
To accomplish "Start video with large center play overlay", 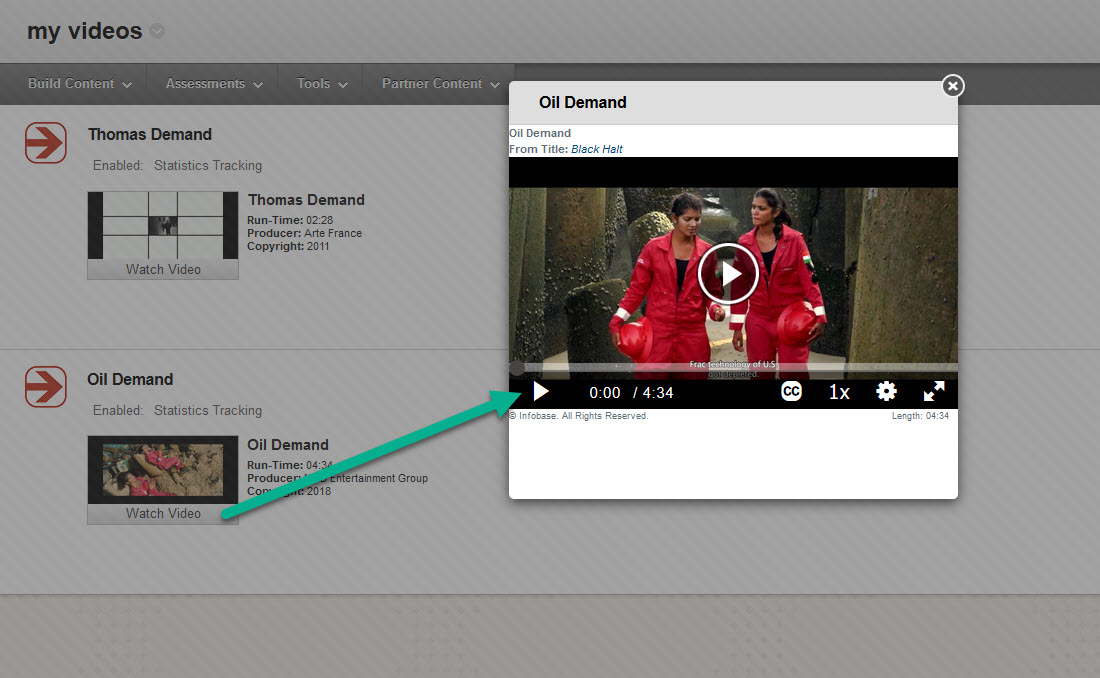I will coord(728,273).
